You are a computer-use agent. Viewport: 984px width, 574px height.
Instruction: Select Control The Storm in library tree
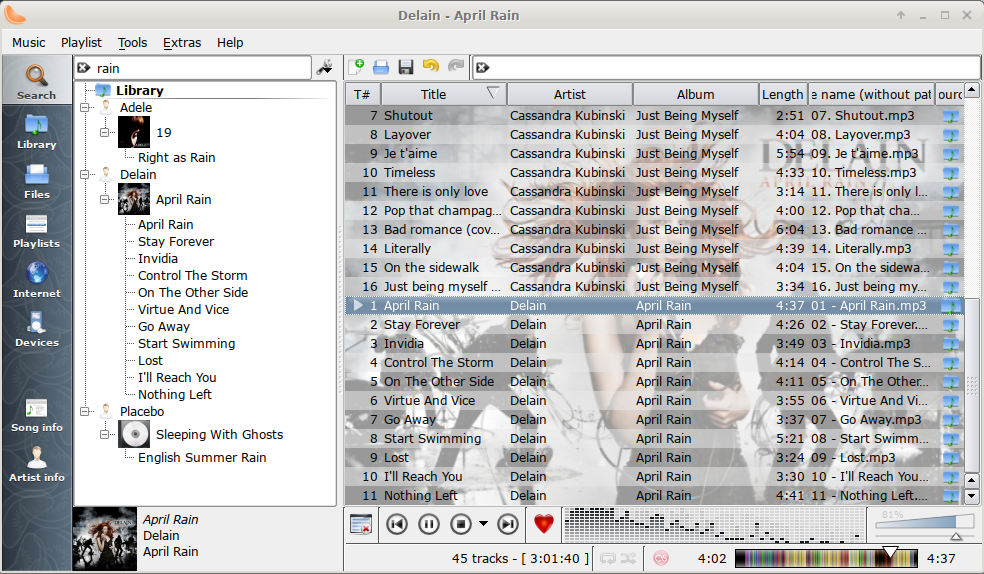[193, 275]
